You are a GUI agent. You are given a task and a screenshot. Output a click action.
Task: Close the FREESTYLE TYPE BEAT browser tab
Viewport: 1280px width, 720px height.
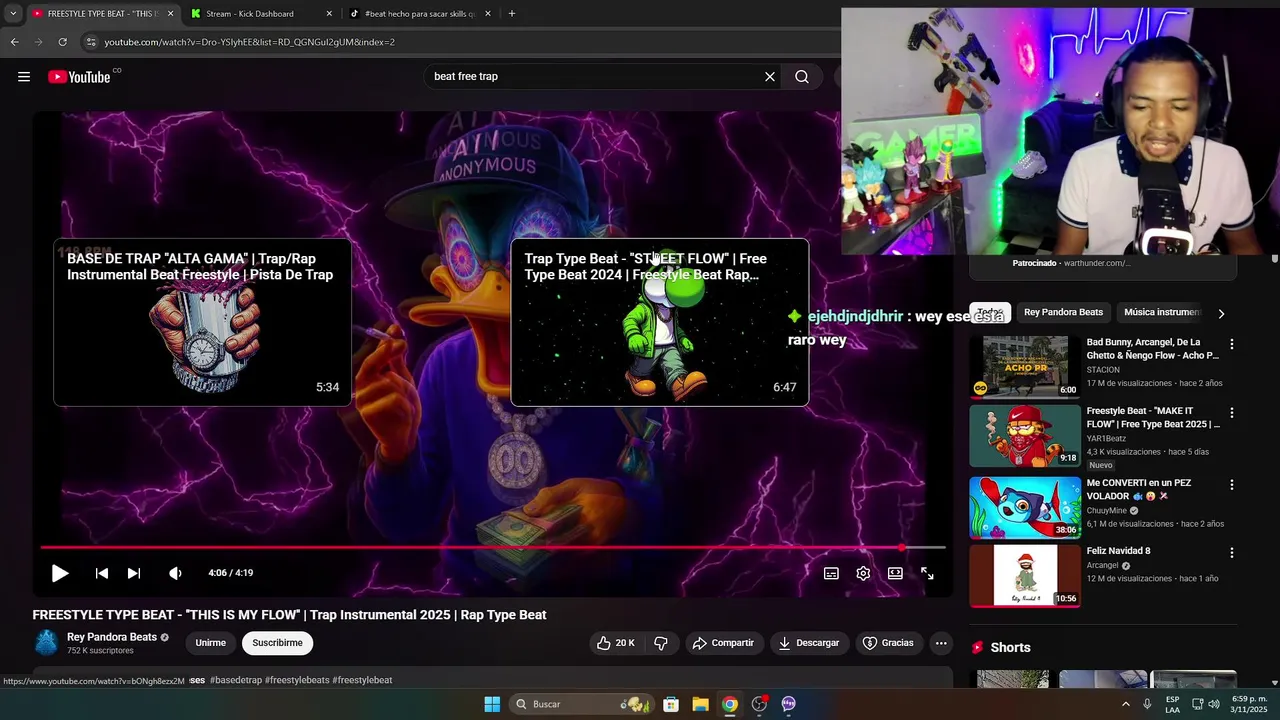(170, 14)
